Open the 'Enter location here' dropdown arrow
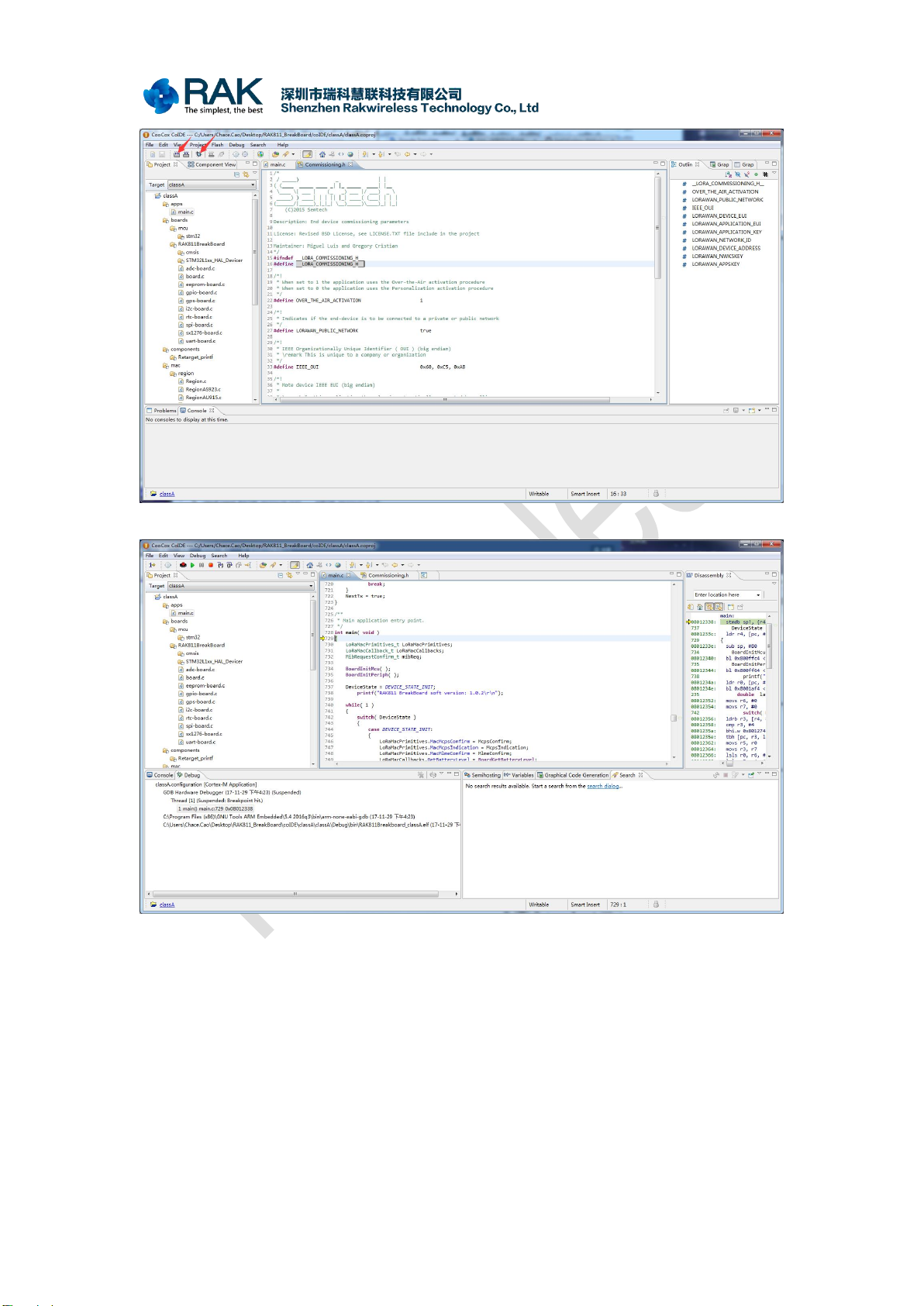 757,595
